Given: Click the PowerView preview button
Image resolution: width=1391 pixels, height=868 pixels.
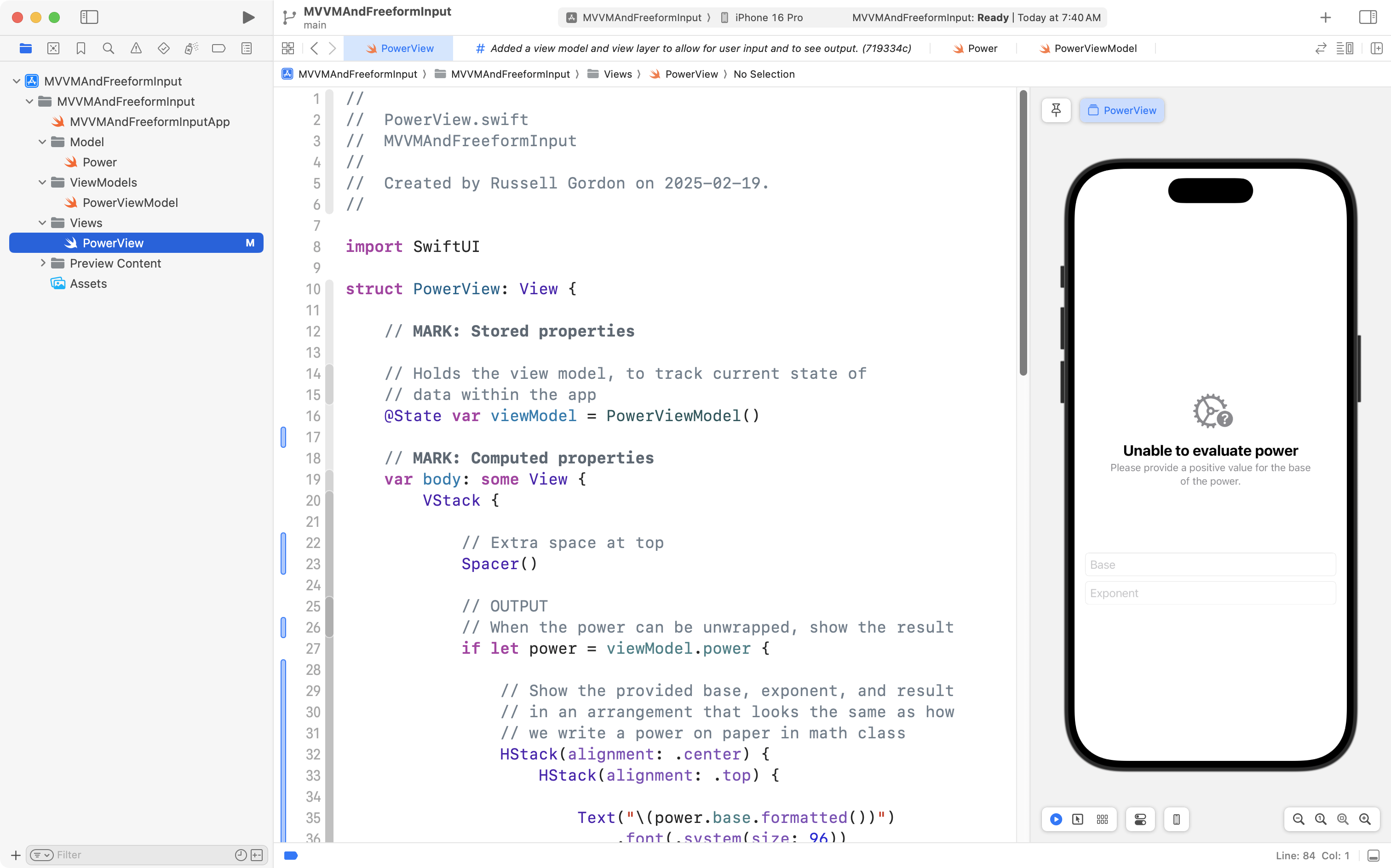Looking at the screenshot, I should [1121, 110].
